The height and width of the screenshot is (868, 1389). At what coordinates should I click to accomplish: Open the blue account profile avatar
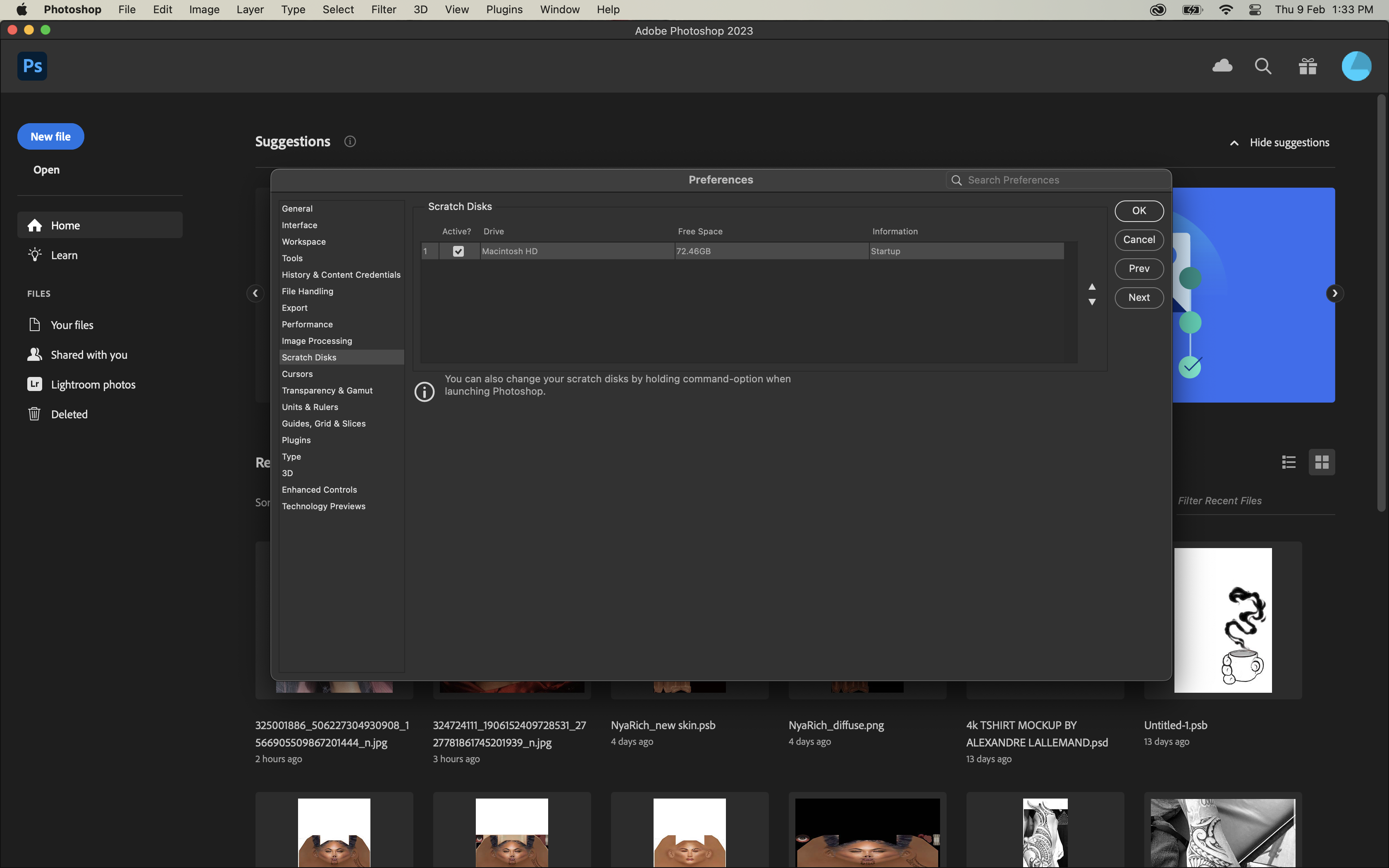click(1356, 66)
